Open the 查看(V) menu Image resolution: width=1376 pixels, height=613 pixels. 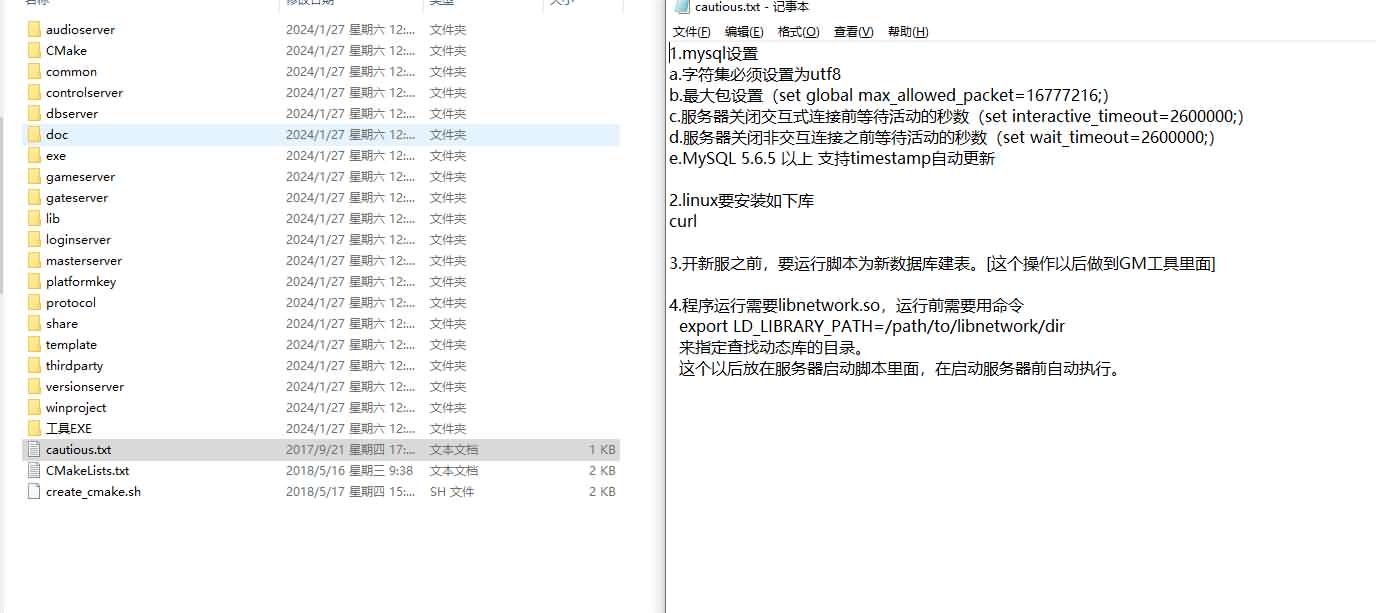pos(853,32)
